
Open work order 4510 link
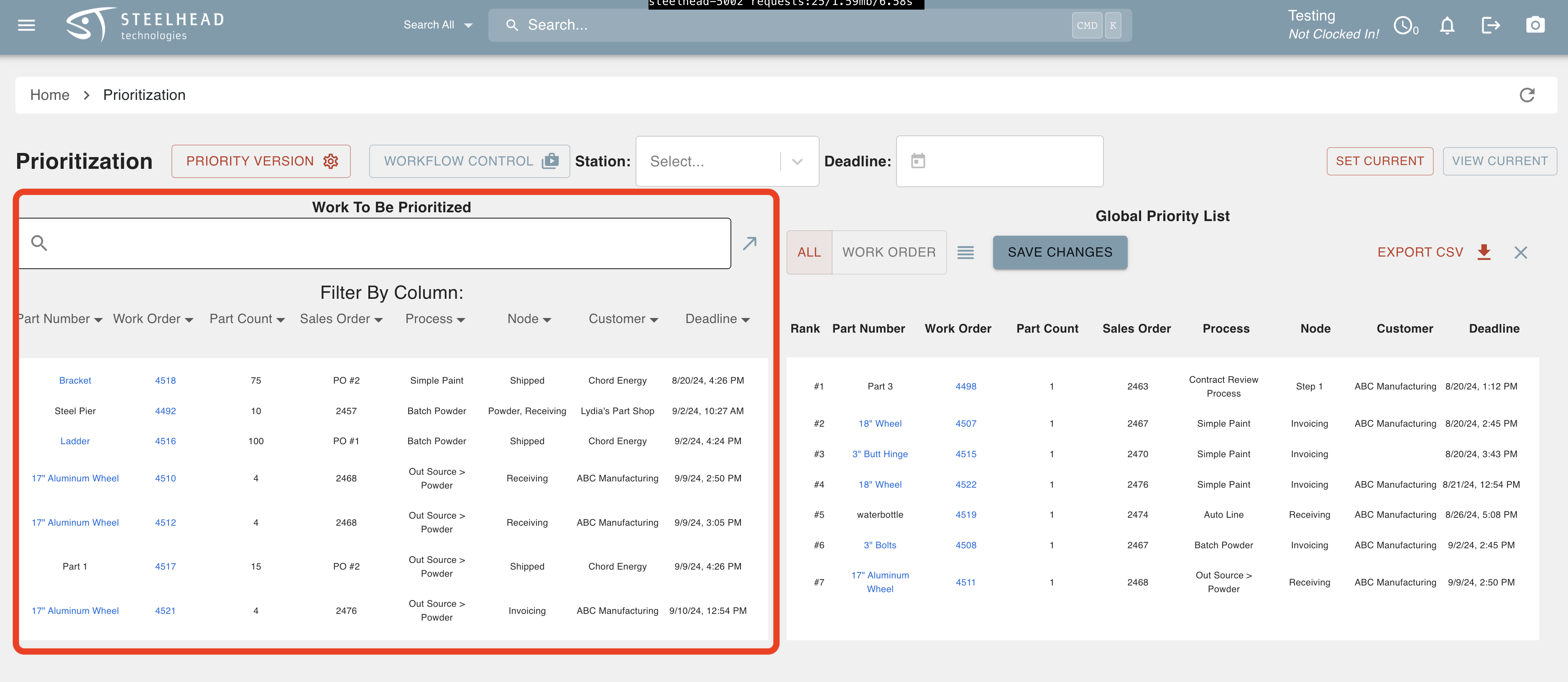click(x=165, y=478)
